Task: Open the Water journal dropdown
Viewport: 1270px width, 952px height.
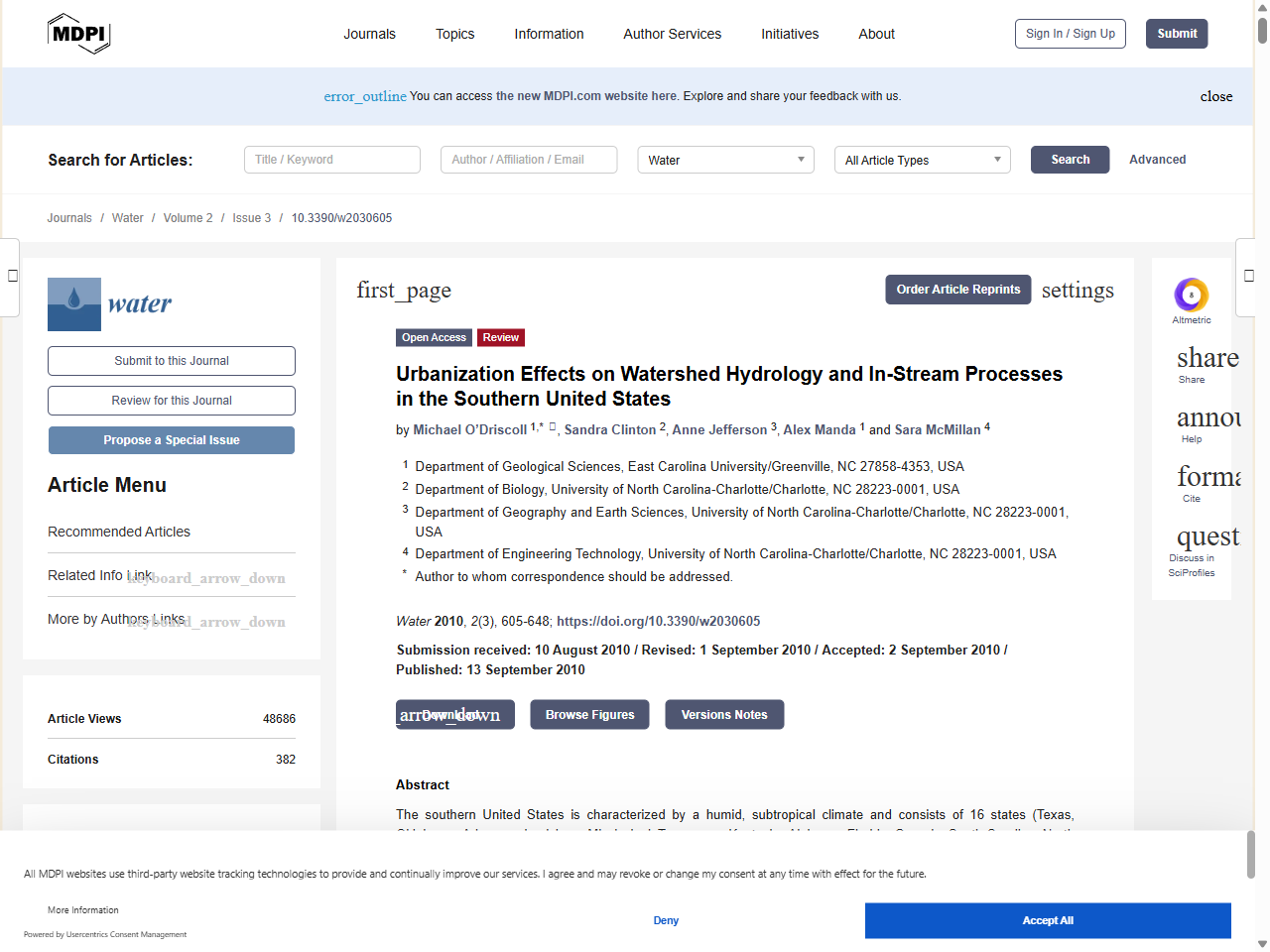Action: [725, 160]
